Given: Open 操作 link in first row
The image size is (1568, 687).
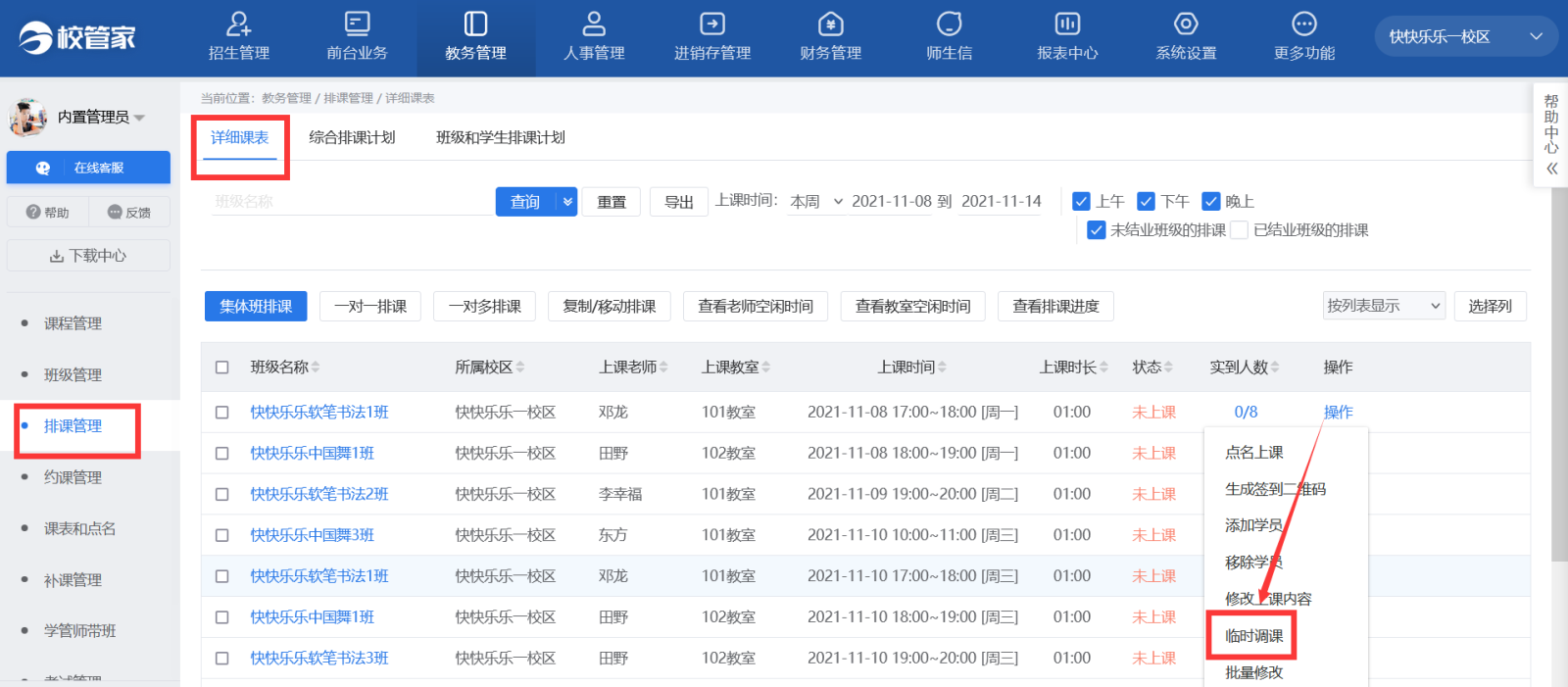Looking at the screenshot, I should 1338,413.
